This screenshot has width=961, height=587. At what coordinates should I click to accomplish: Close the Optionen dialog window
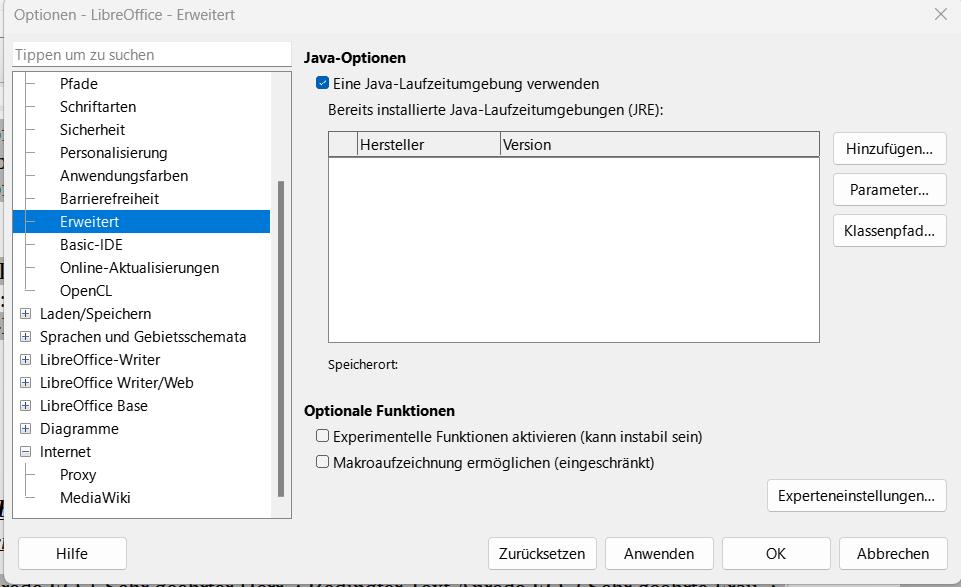point(941,14)
